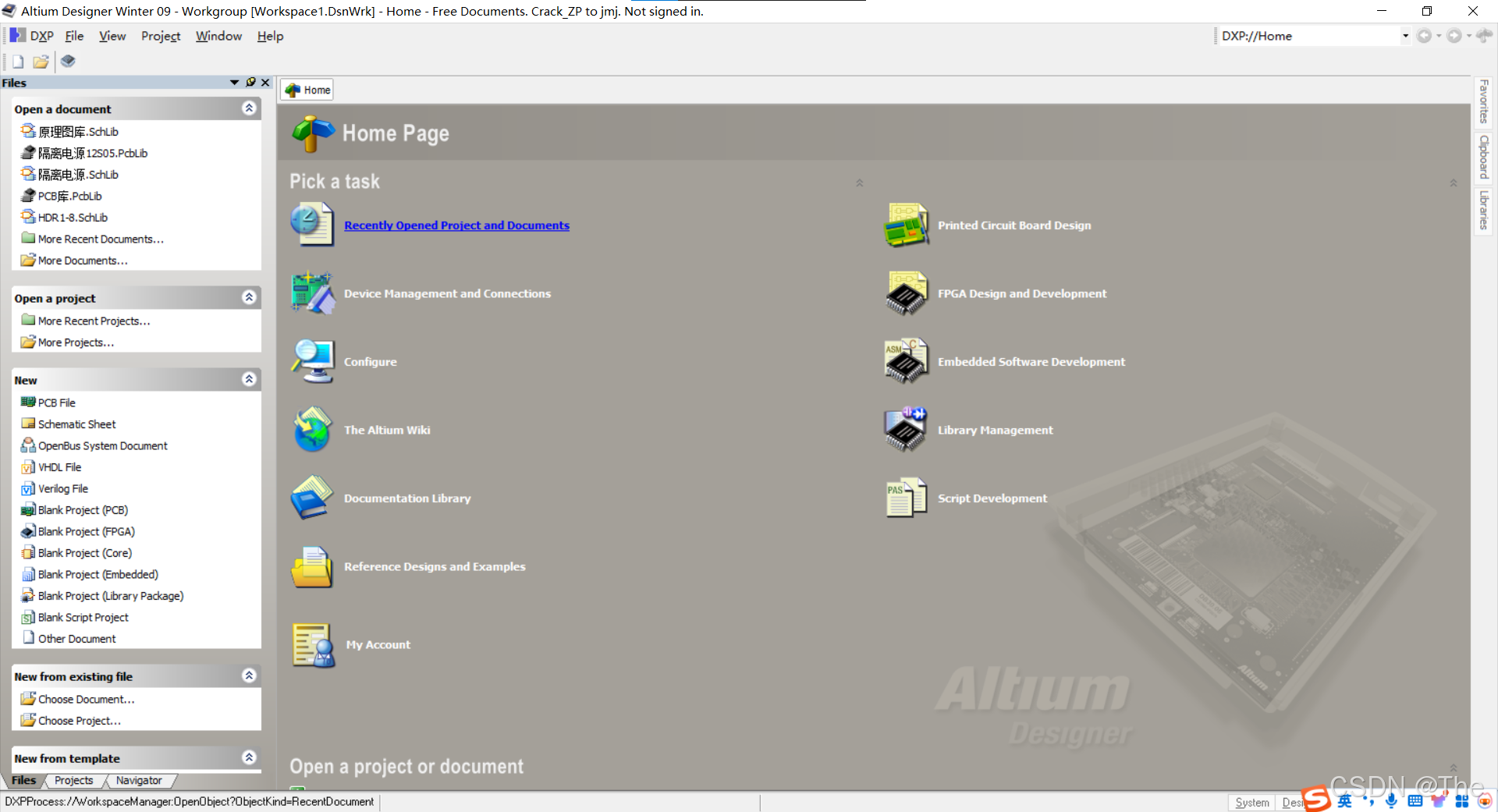Open the View menu

(x=112, y=36)
